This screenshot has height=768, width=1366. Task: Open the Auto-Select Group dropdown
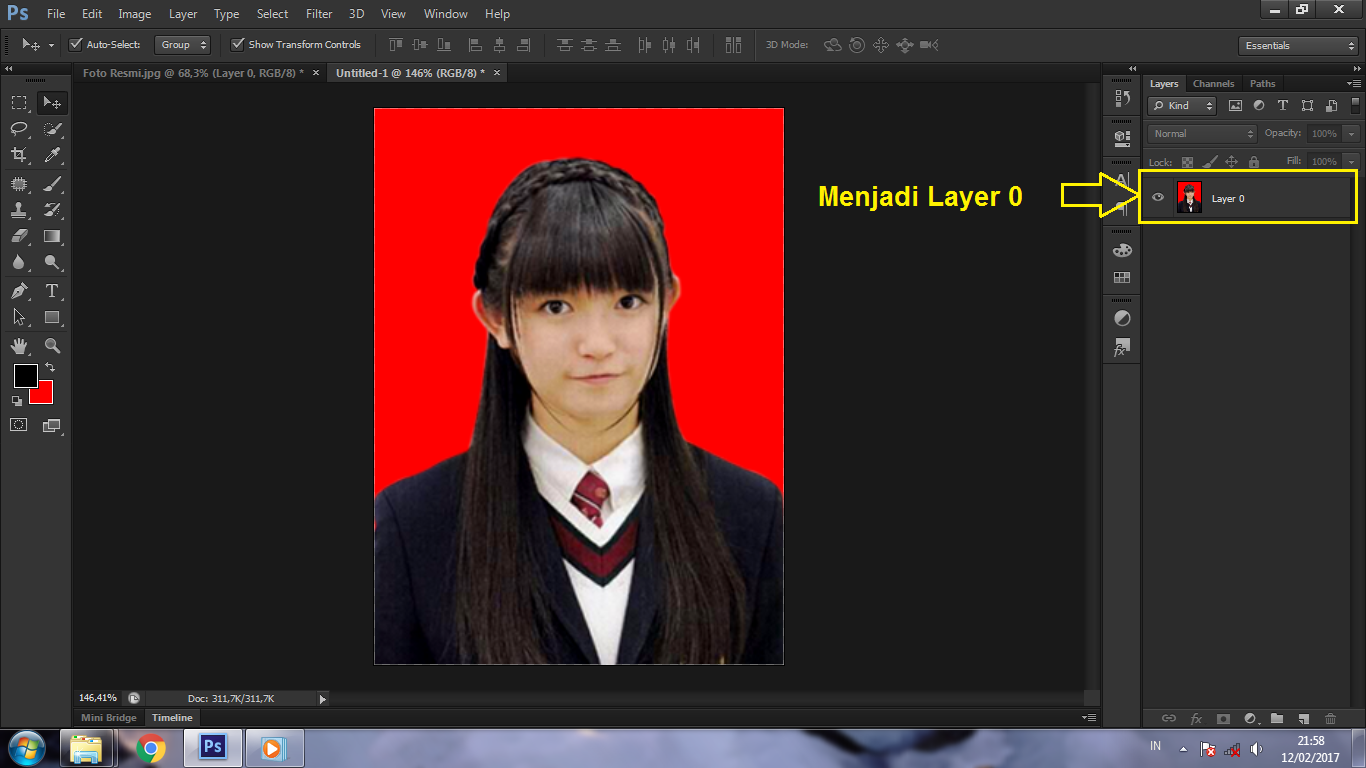click(184, 45)
